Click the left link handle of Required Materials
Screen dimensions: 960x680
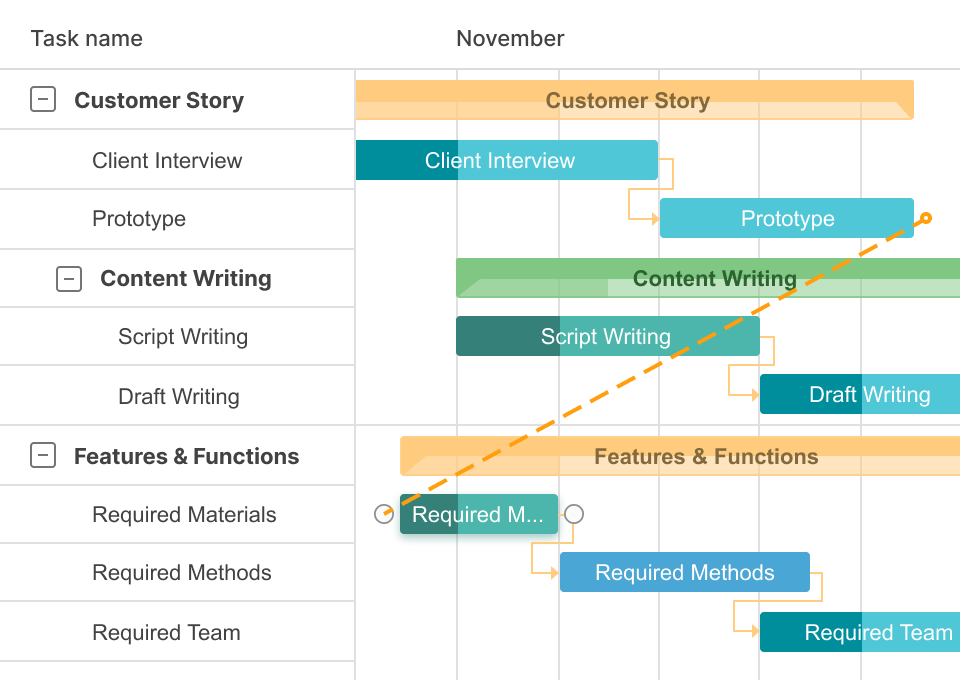(384, 514)
